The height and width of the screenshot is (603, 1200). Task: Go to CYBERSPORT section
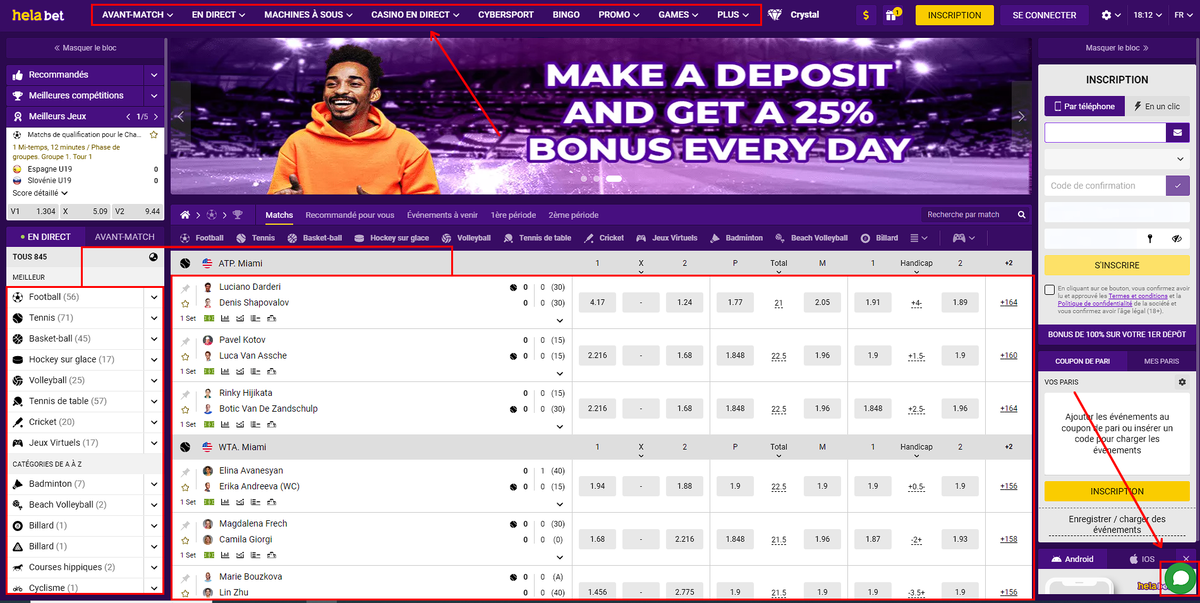click(x=506, y=15)
